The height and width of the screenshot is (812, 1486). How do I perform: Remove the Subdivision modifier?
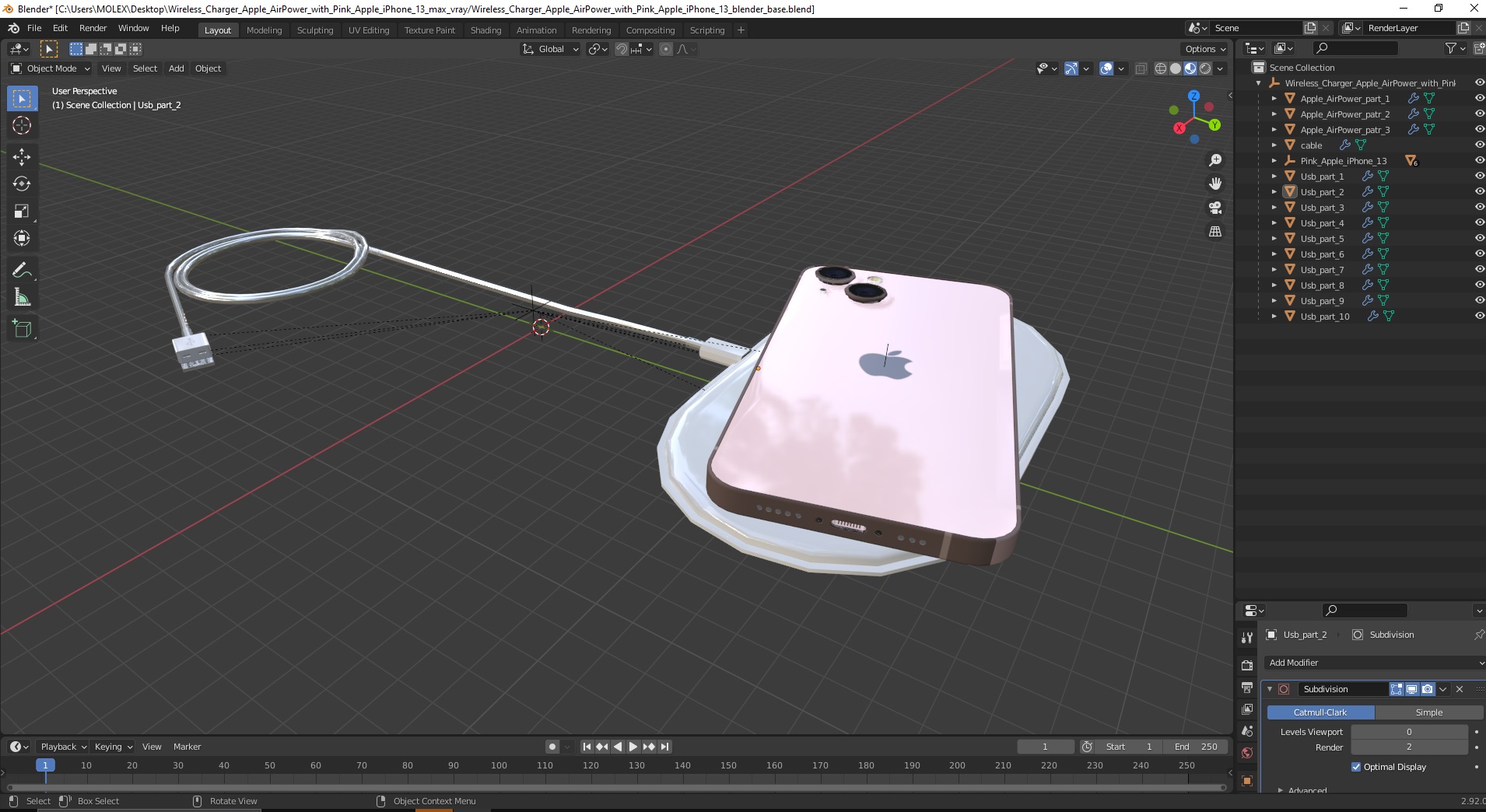tap(1460, 689)
